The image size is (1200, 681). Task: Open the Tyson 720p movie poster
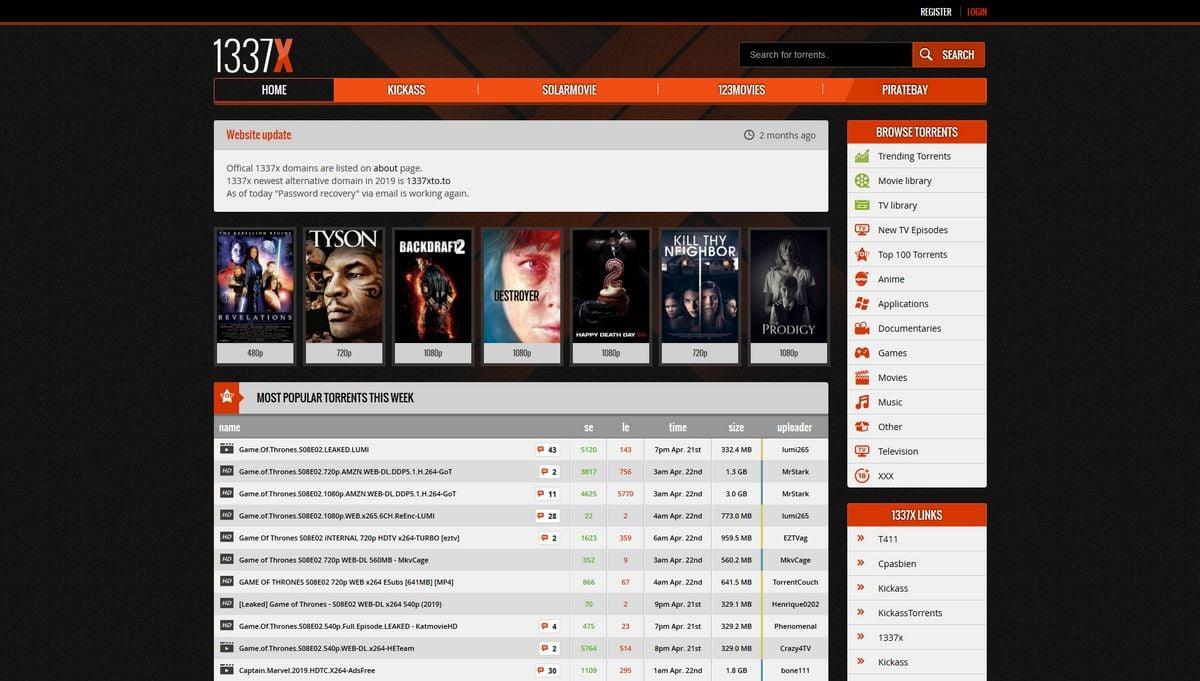344,297
